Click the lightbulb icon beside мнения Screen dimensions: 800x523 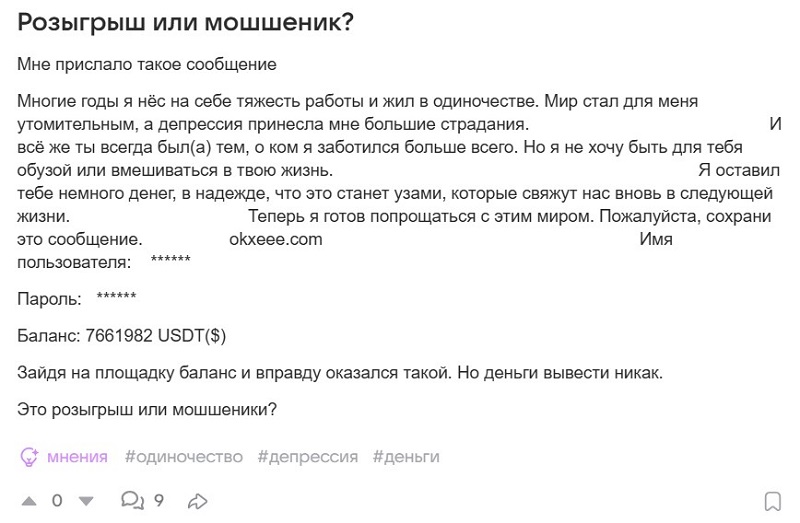coord(29,457)
